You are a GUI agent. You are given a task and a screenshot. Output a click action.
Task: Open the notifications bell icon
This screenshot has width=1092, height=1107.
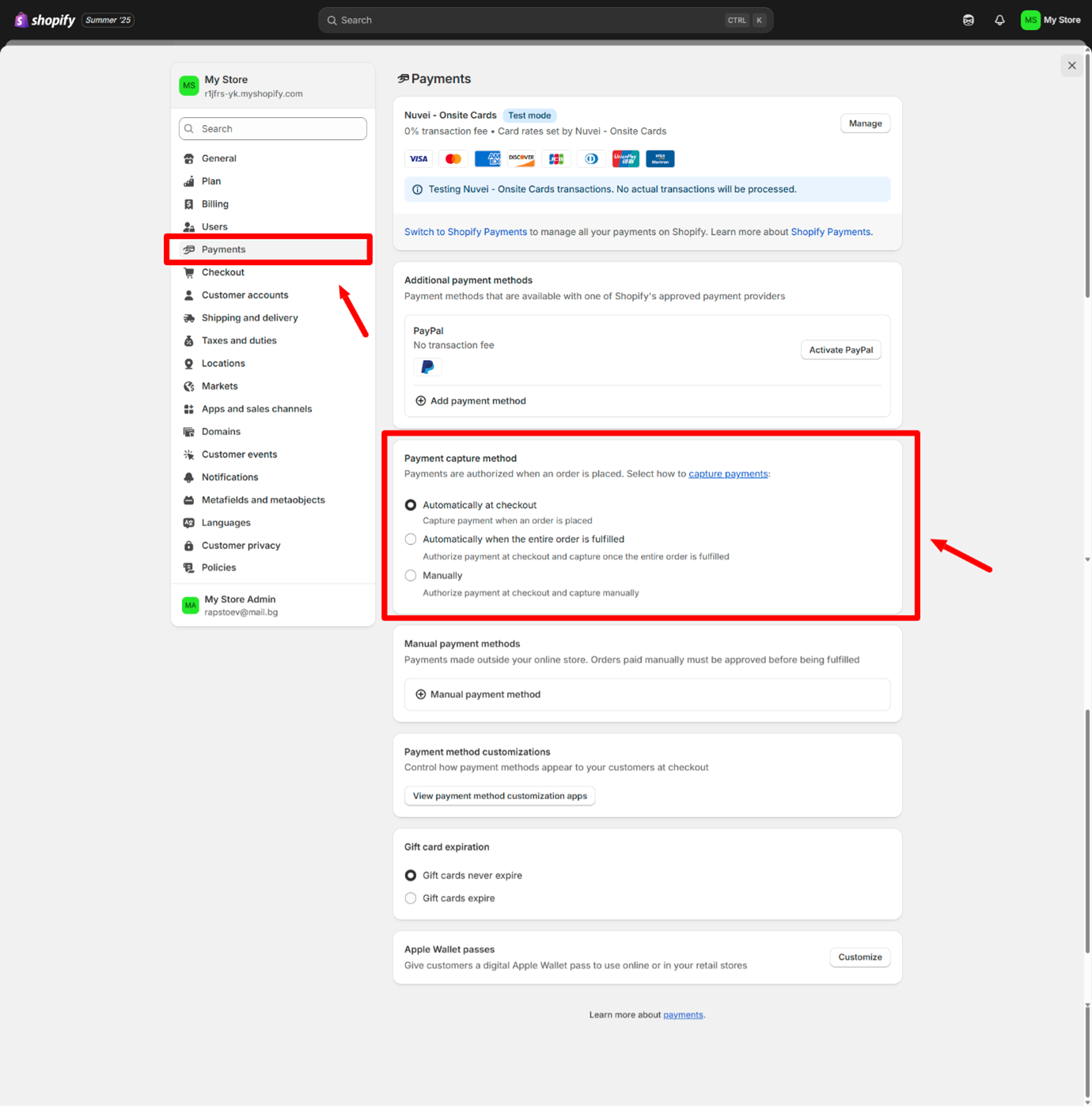(999, 21)
